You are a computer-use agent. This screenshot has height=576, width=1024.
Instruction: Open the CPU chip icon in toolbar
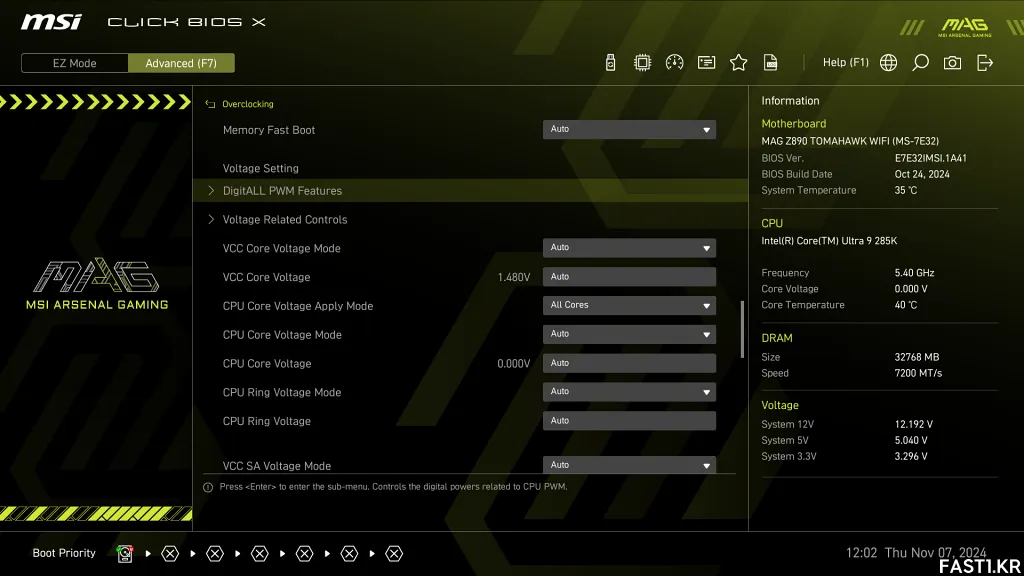(x=642, y=63)
